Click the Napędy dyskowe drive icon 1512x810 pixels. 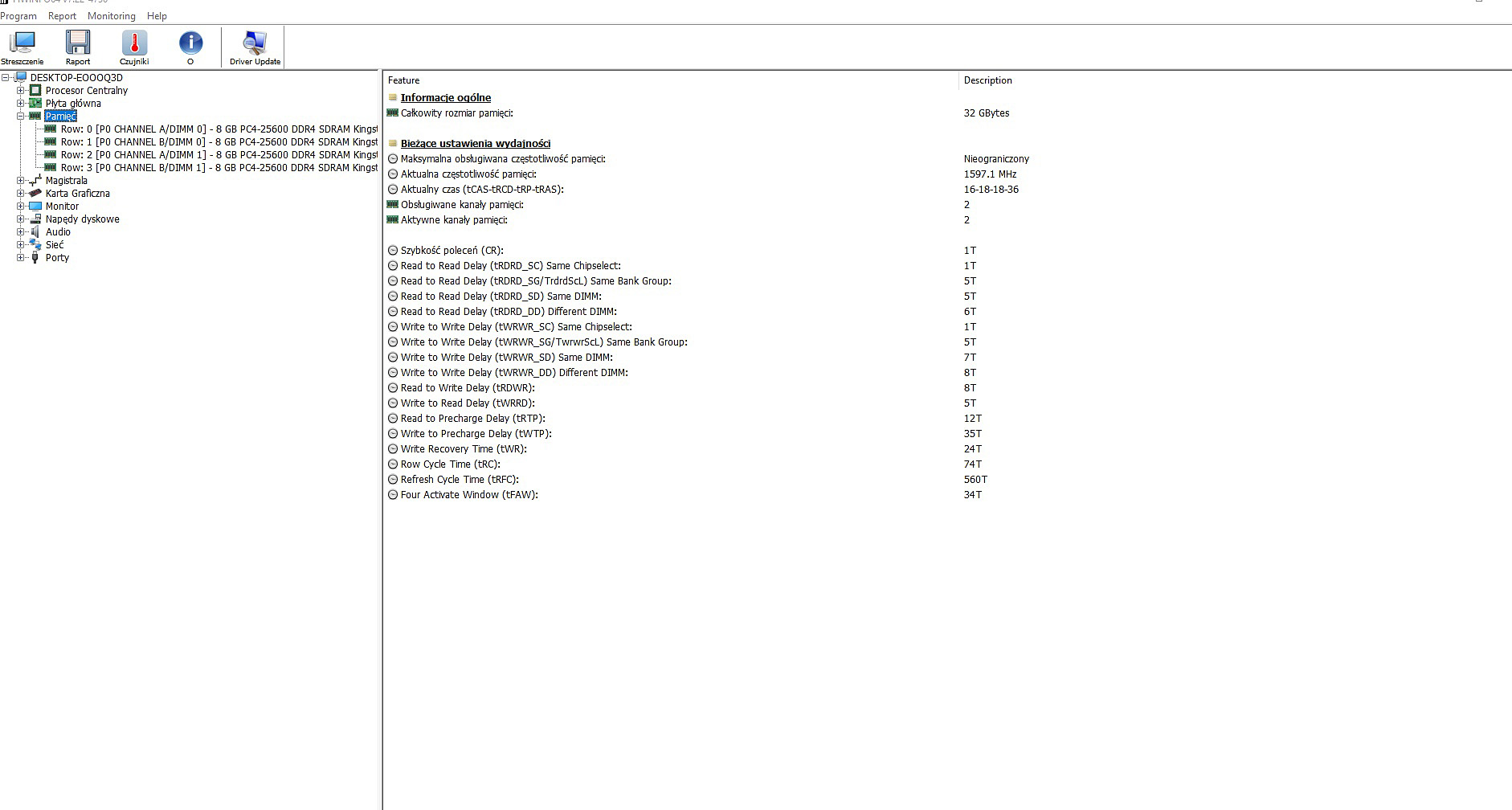(35, 219)
